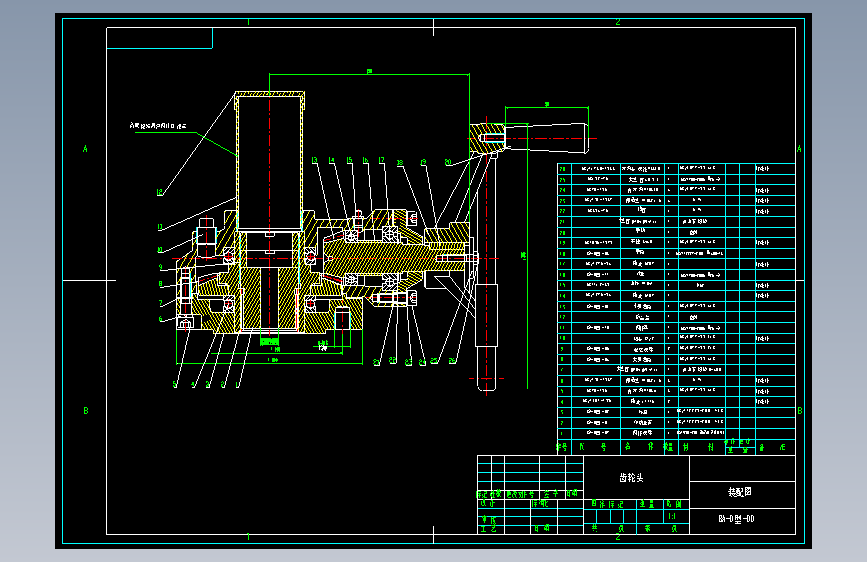Click part balloon number 12
867x562 pixels.
coord(160,192)
